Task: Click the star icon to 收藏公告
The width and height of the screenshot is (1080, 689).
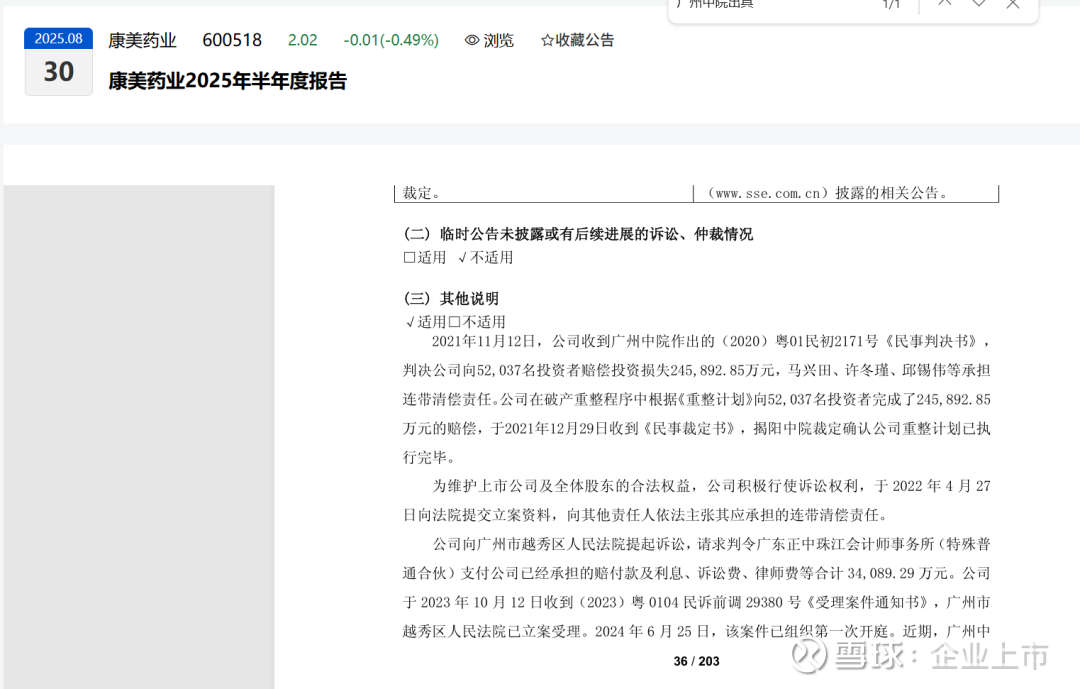Action: point(548,41)
